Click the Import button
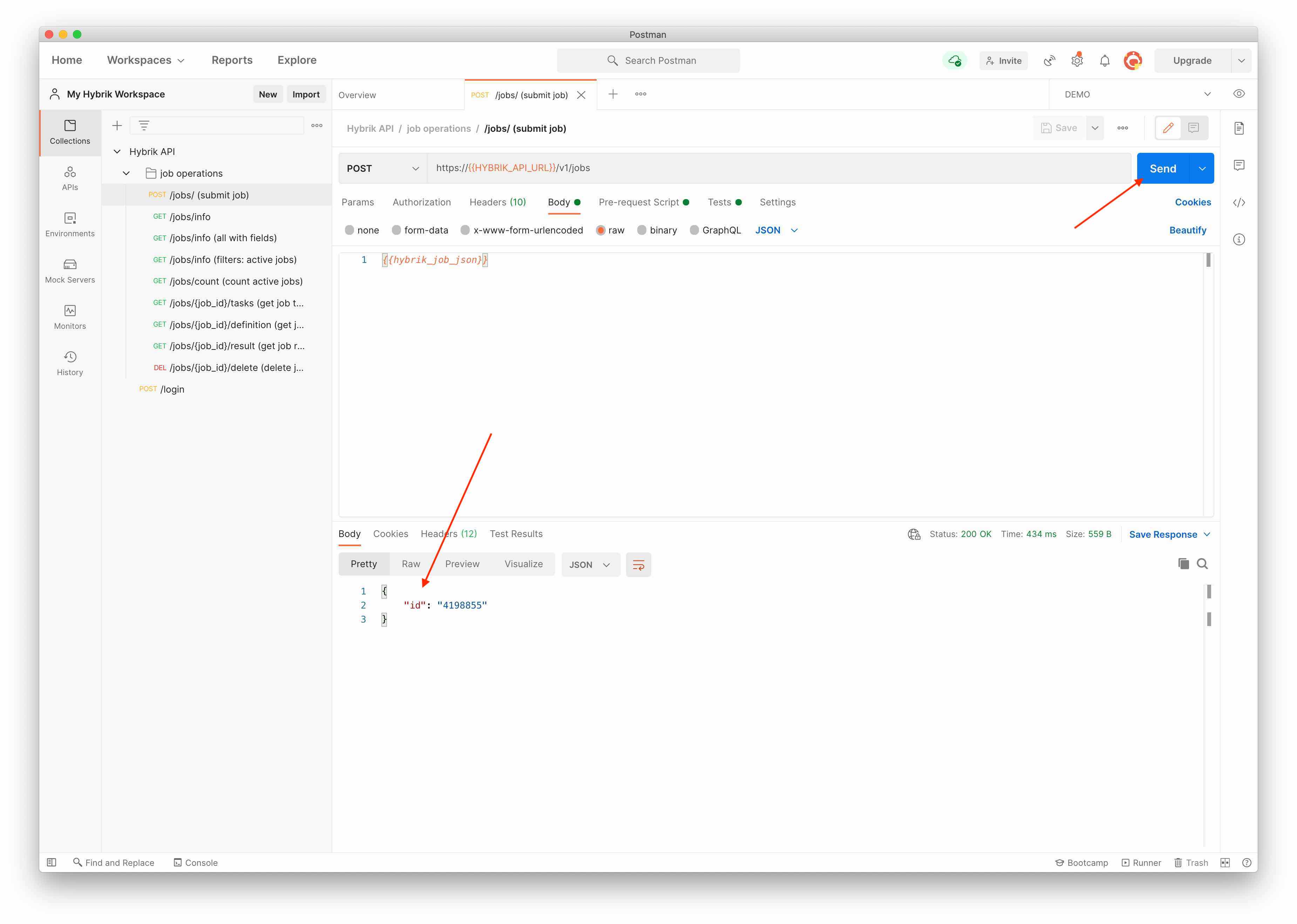The width and height of the screenshot is (1297, 924). click(306, 94)
